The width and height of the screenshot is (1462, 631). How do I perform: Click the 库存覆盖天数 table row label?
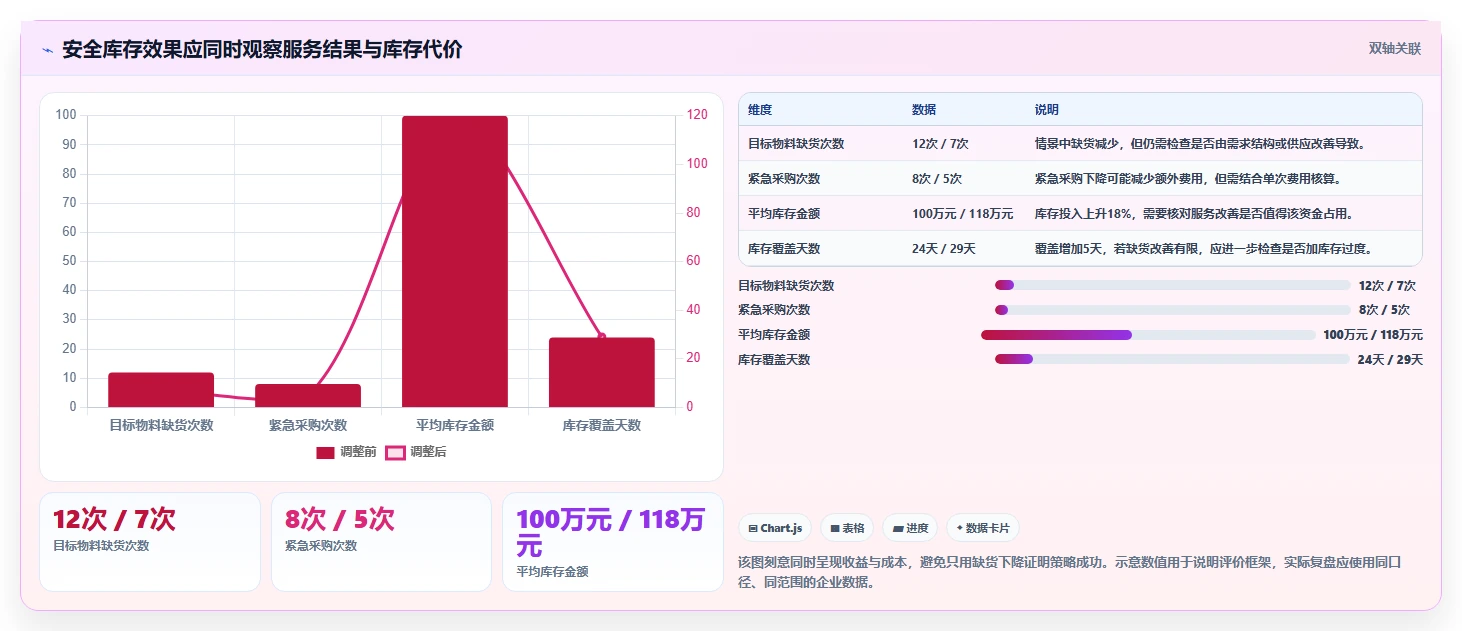(x=784, y=249)
